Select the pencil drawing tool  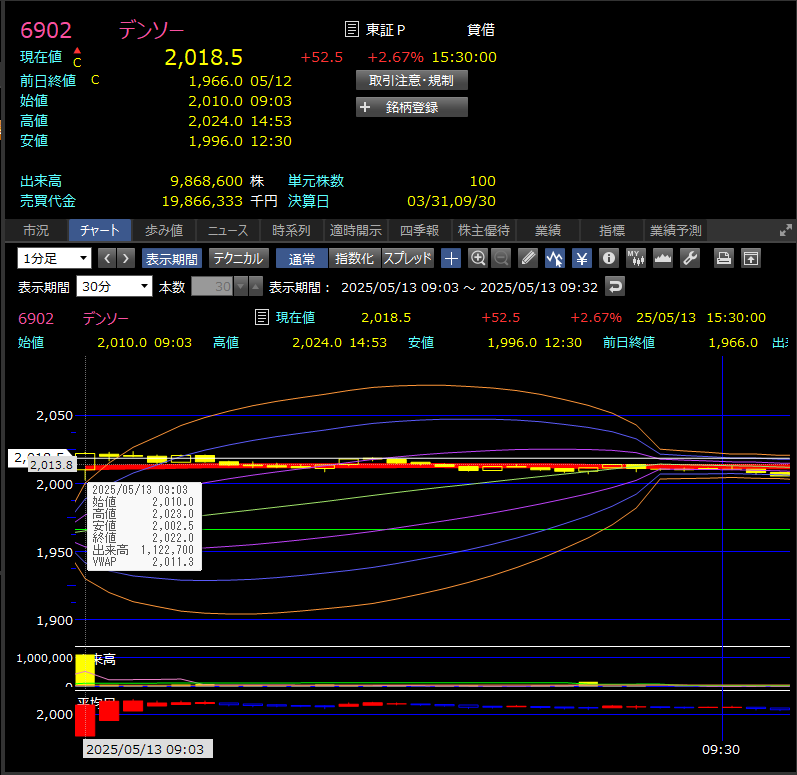point(528,258)
